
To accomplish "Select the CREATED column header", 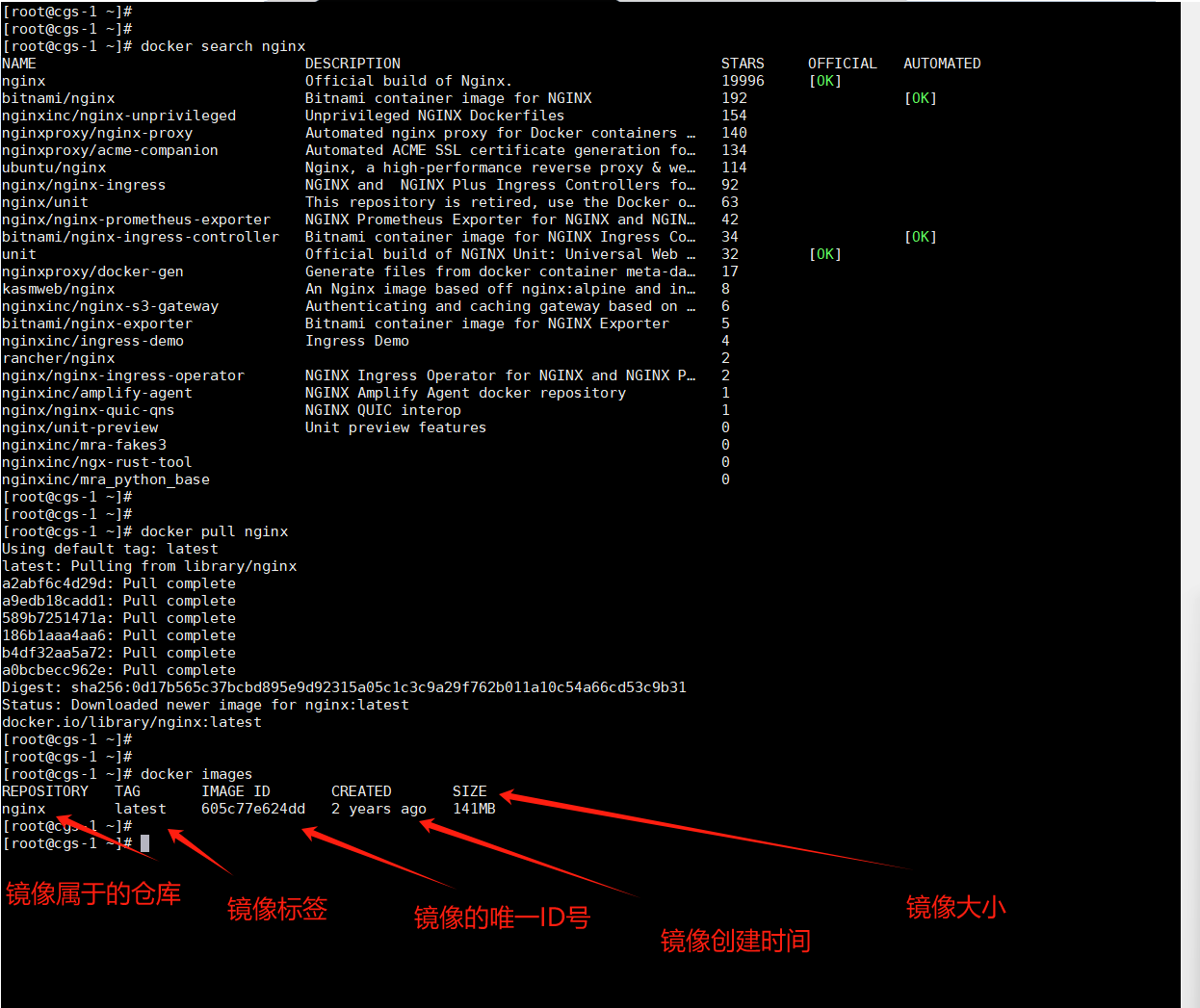I will pos(361,791).
